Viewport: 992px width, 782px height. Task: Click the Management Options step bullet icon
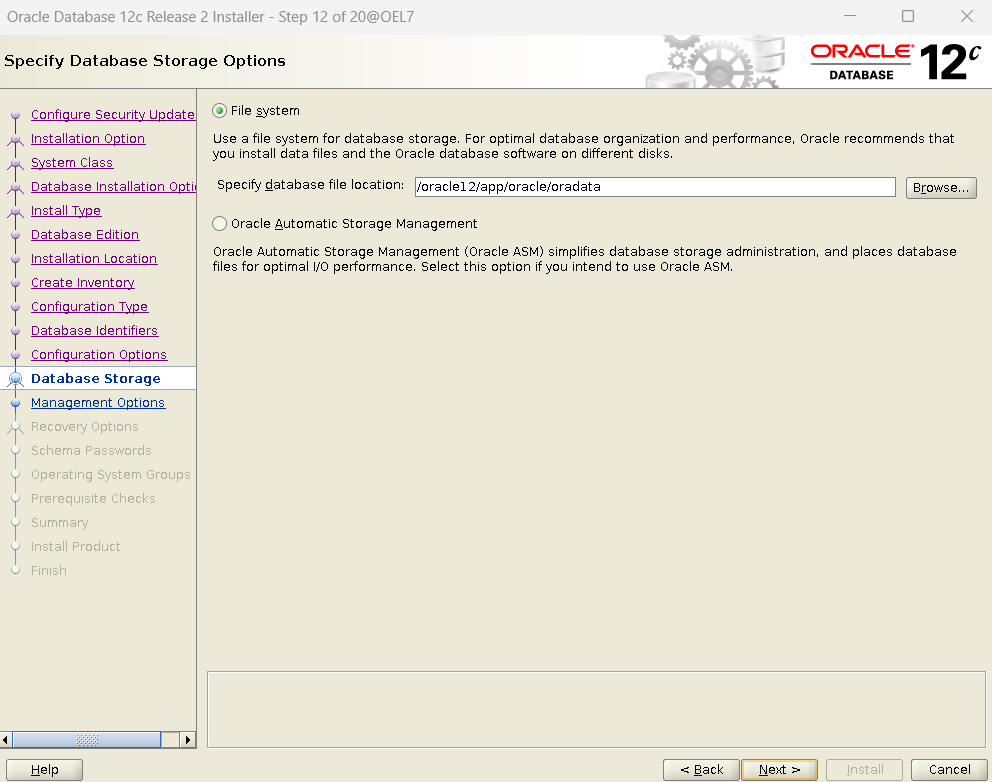[x=16, y=403]
